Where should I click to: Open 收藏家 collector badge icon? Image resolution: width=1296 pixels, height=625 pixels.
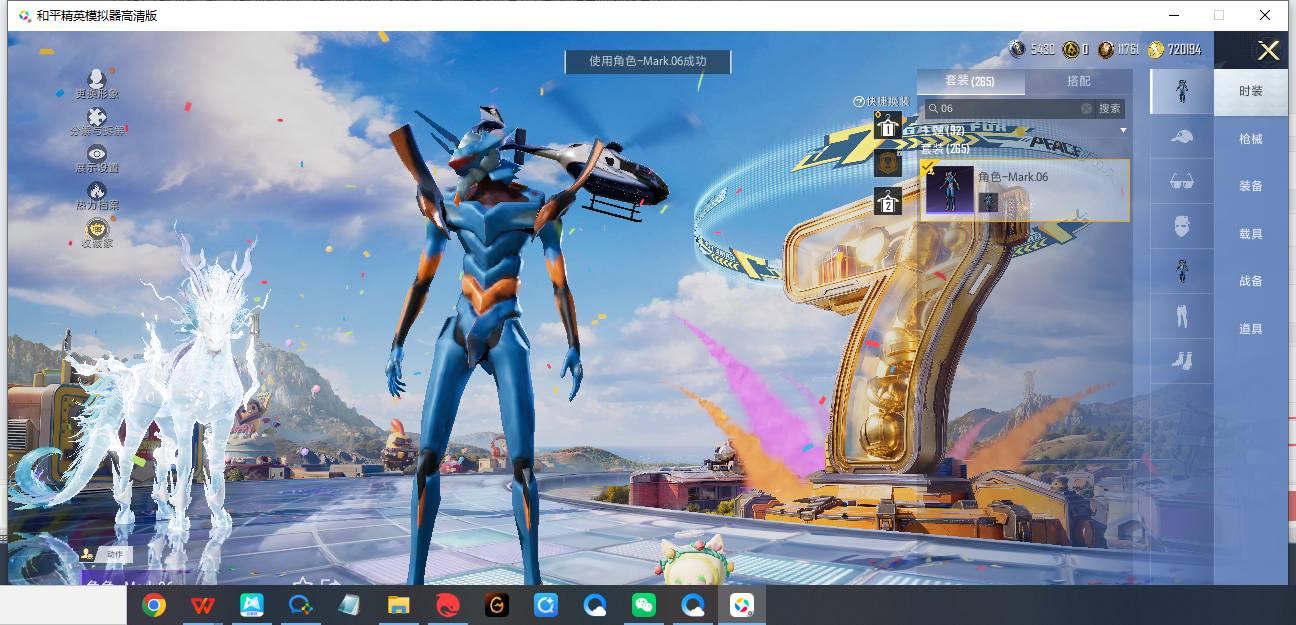click(97, 229)
